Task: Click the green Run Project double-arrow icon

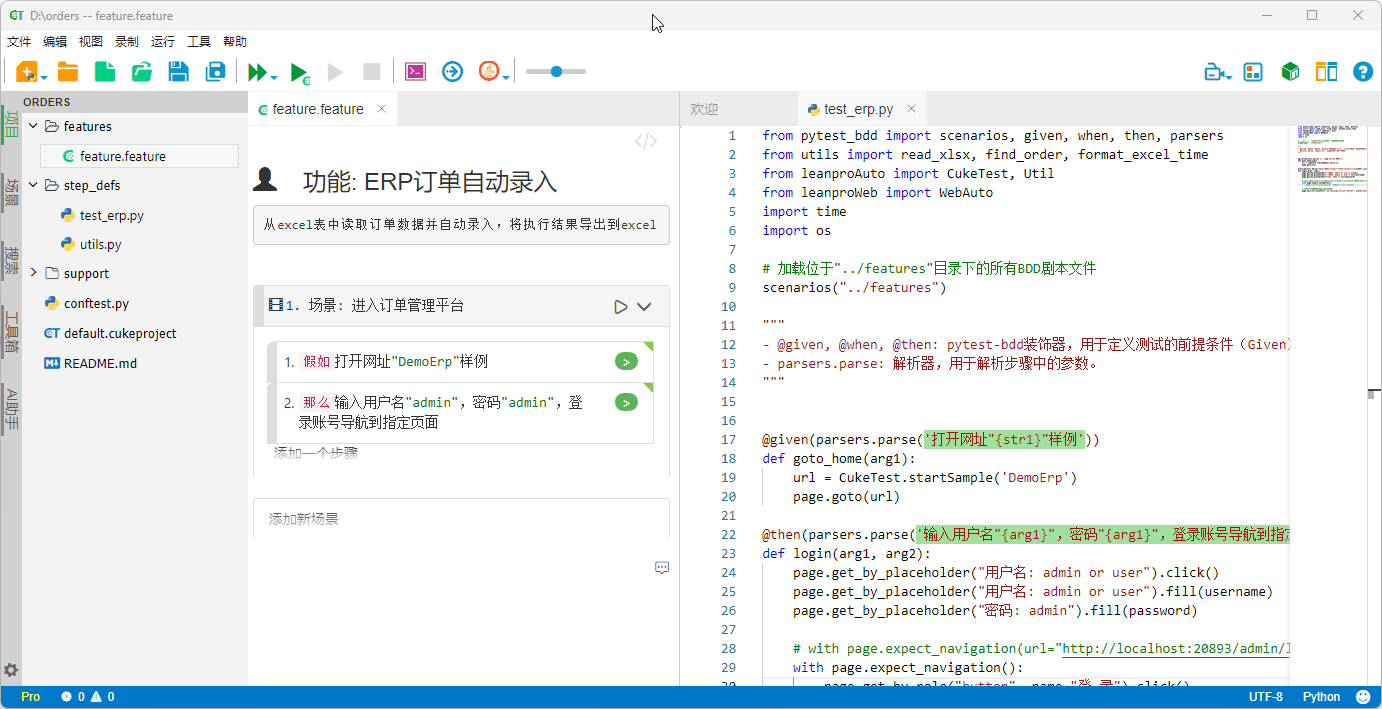Action: pyautogui.click(x=258, y=72)
